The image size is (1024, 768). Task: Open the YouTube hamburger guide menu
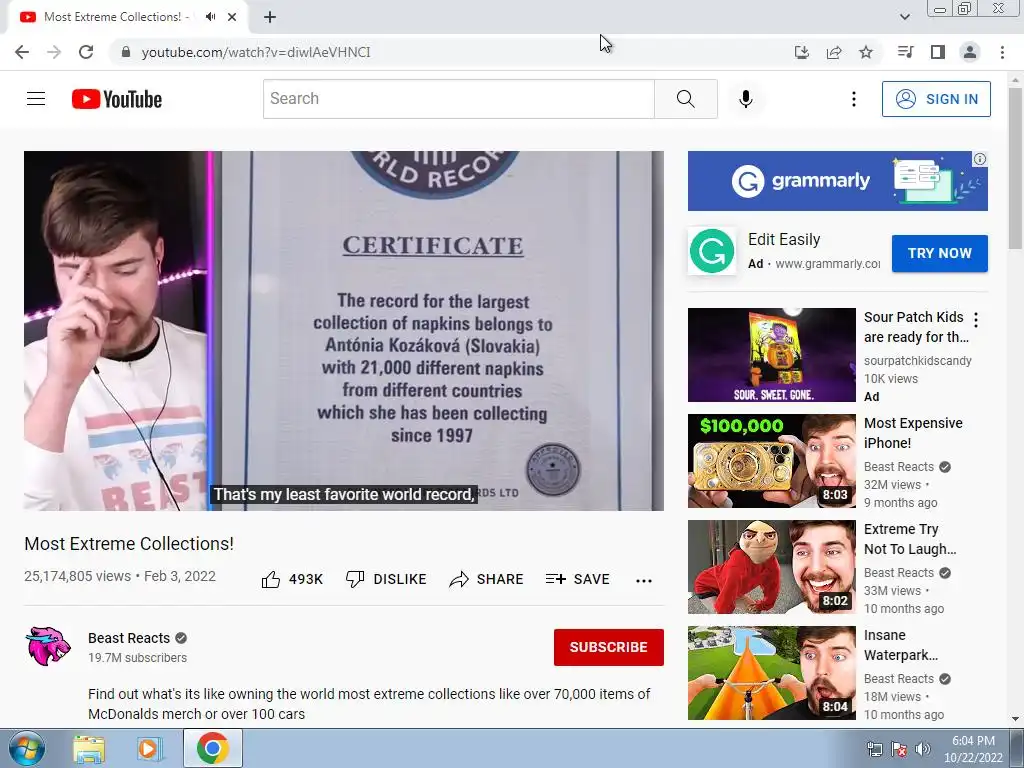(x=36, y=99)
